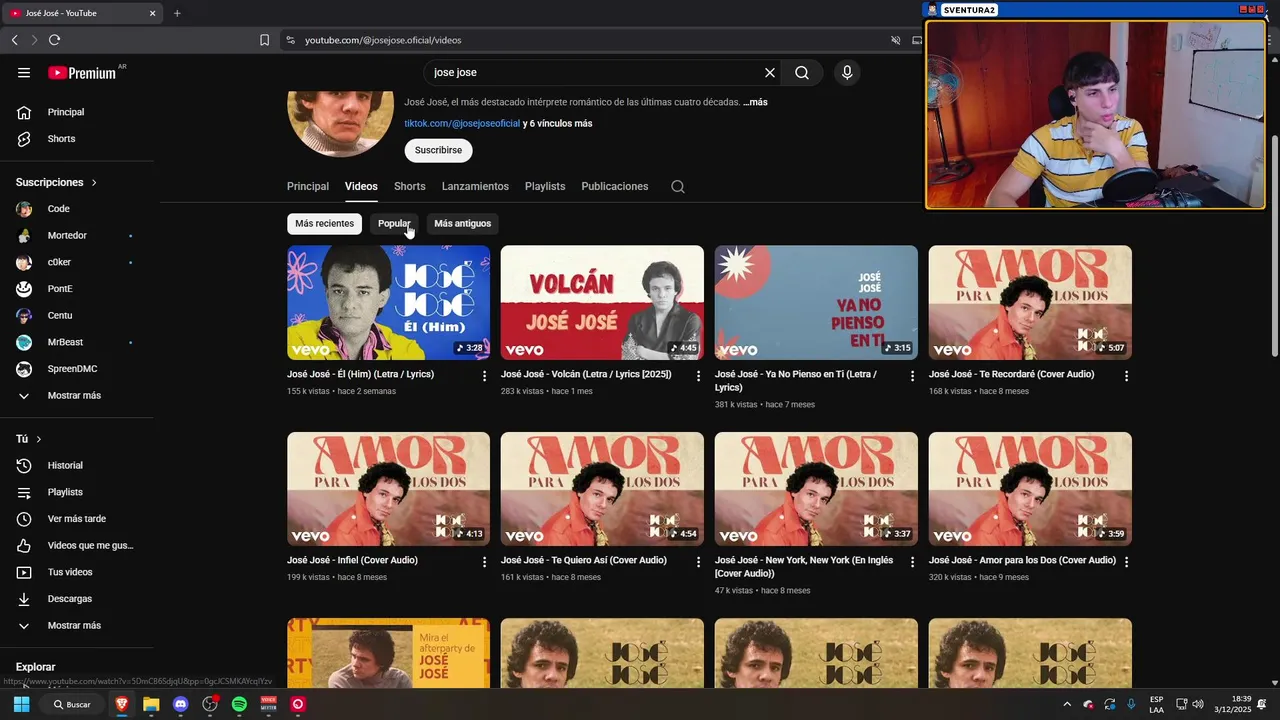Screen dimensions: 1280x720
Task: Submit search with magnifier icon
Action: 802,73
